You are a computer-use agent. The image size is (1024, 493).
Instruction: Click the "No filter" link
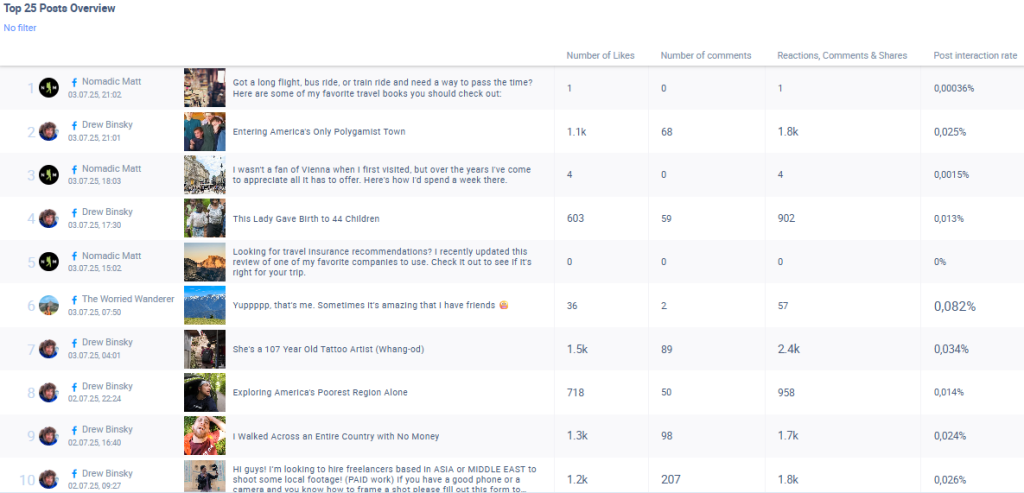pyautogui.click(x=20, y=28)
